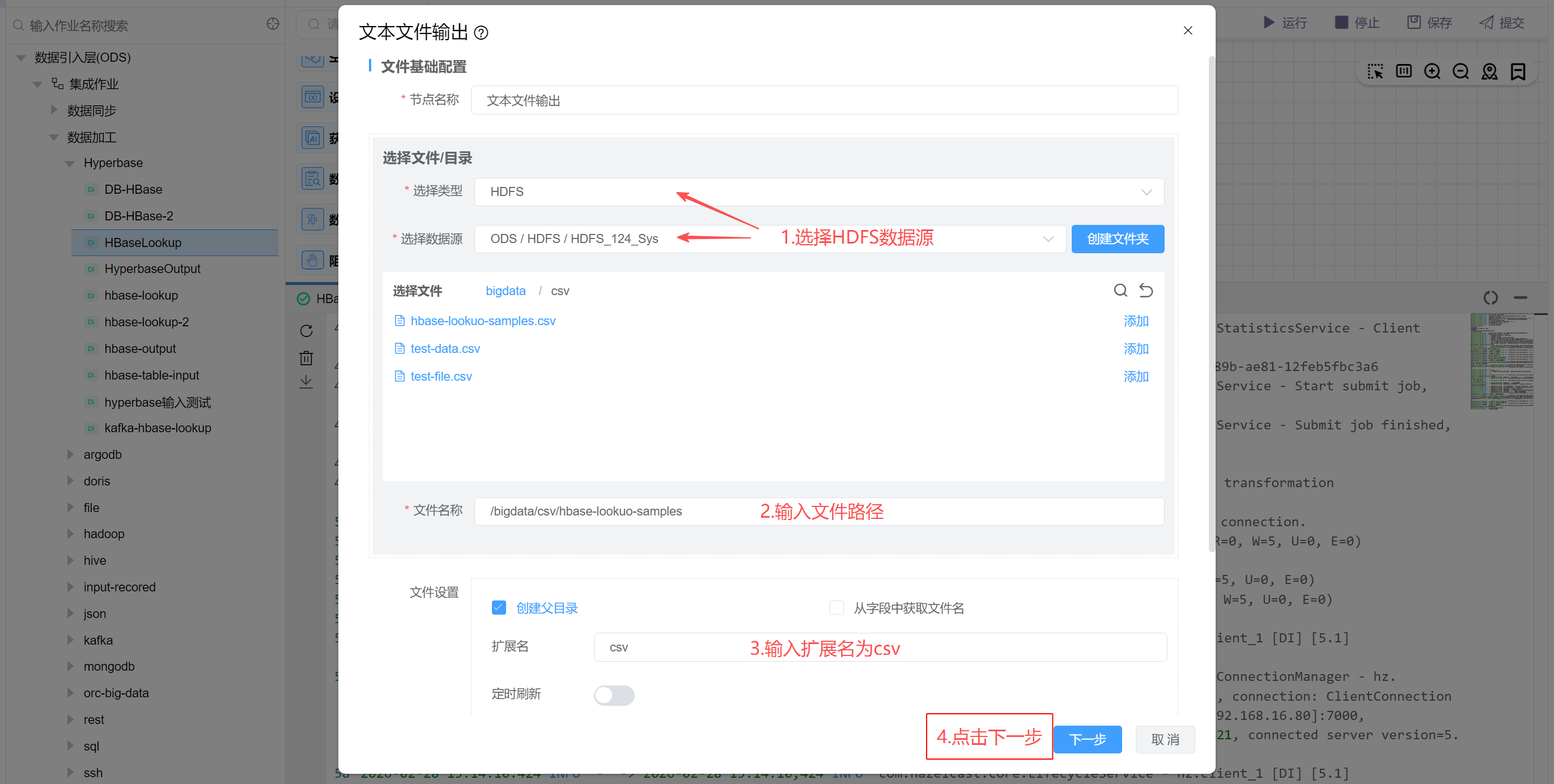Click the search icon in file browser
The width and height of the screenshot is (1554, 784).
point(1120,291)
